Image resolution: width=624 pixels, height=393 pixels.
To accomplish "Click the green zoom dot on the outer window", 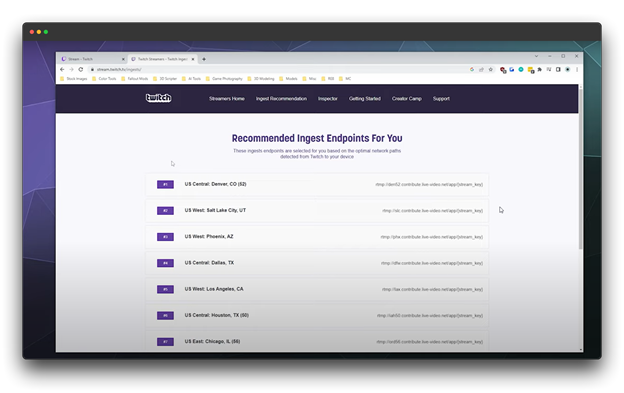I will click(46, 32).
